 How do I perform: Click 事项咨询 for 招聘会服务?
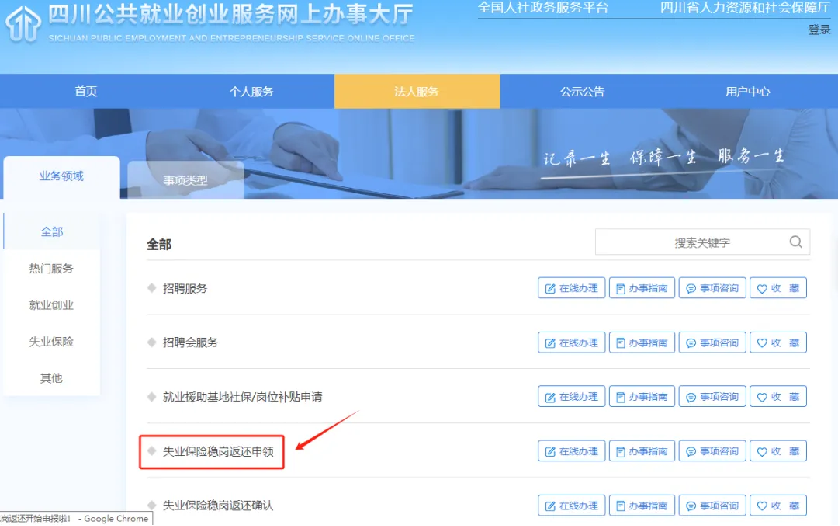pos(712,343)
